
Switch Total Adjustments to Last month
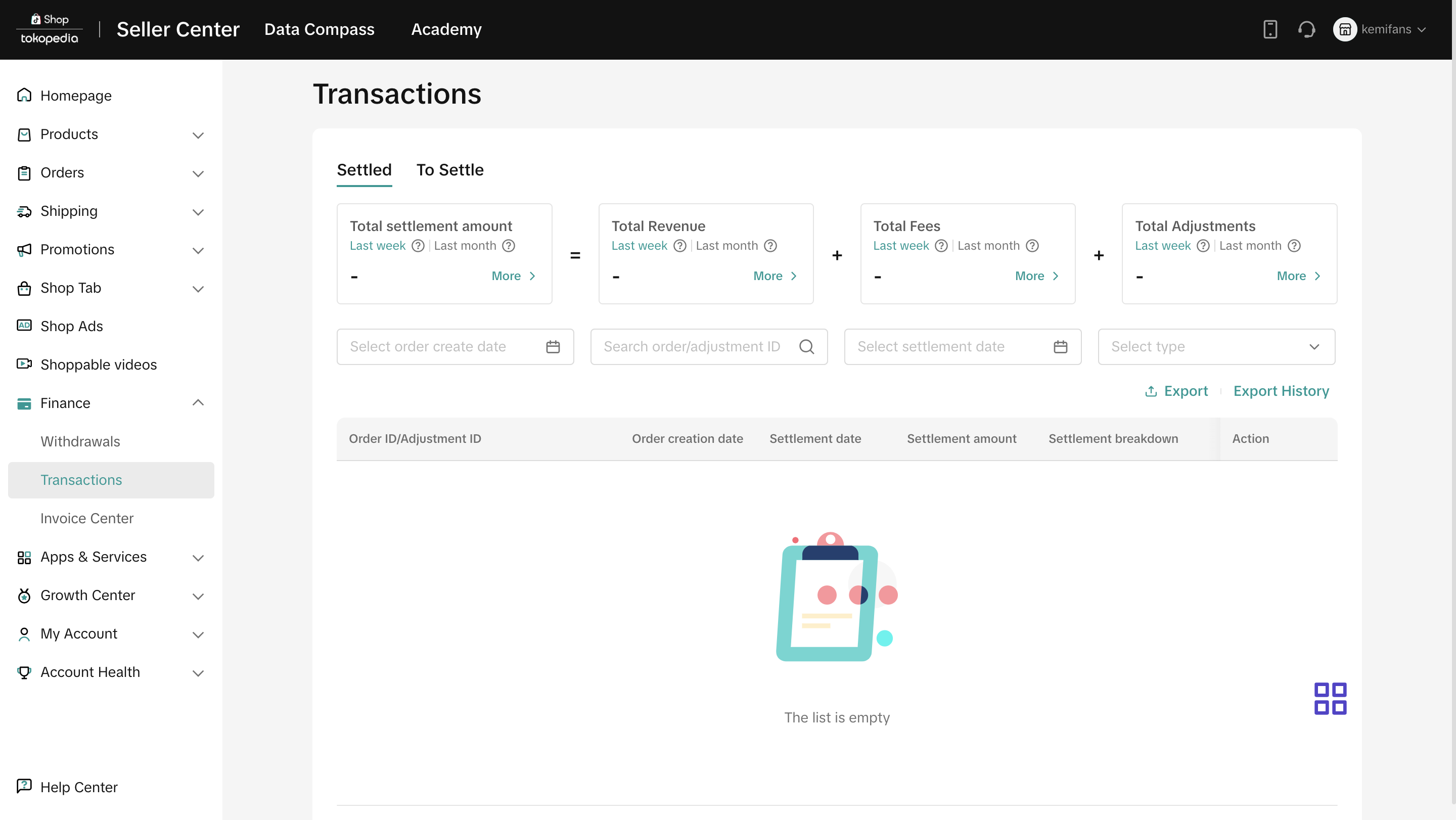click(x=1250, y=246)
